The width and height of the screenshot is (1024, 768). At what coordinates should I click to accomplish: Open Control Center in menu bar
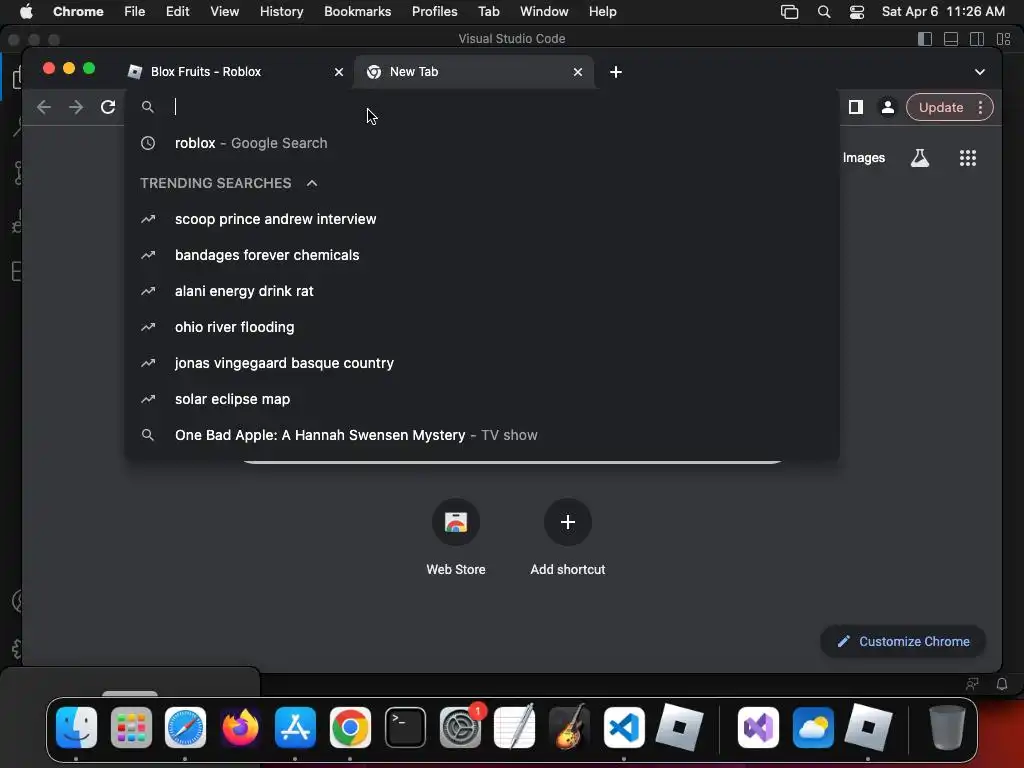[857, 12]
